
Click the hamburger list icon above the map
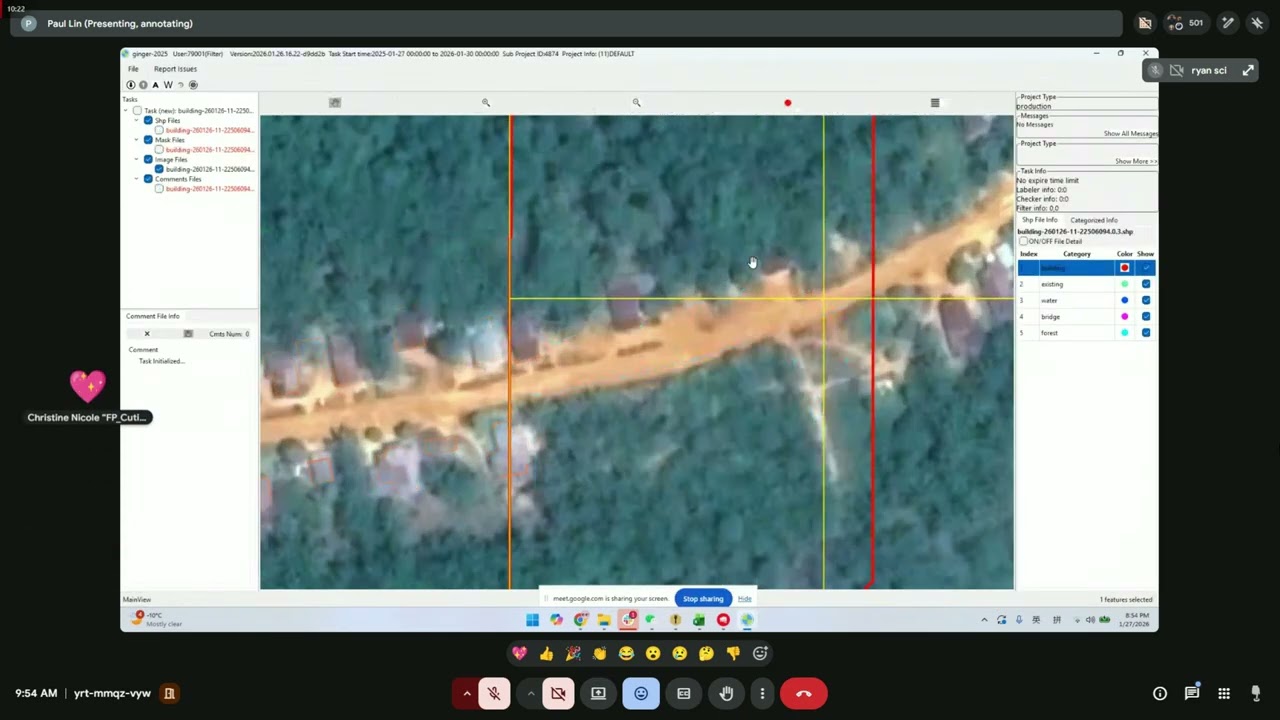click(x=935, y=103)
